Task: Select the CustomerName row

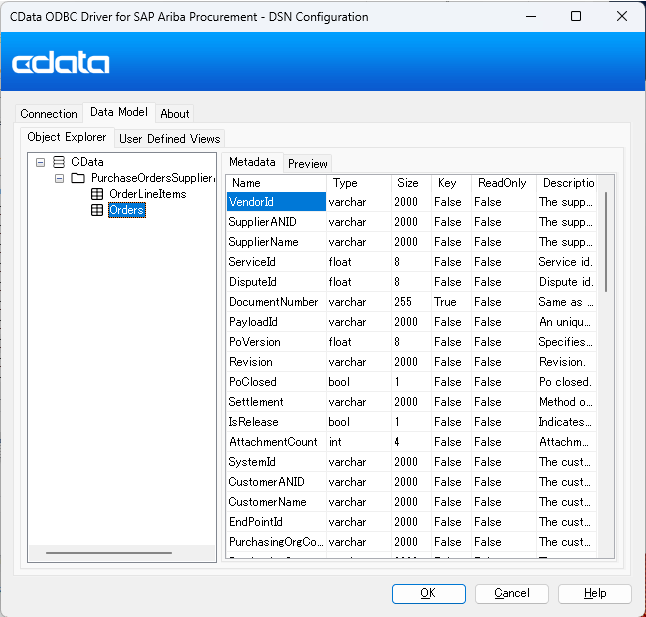Action: [x=411, y=502]
